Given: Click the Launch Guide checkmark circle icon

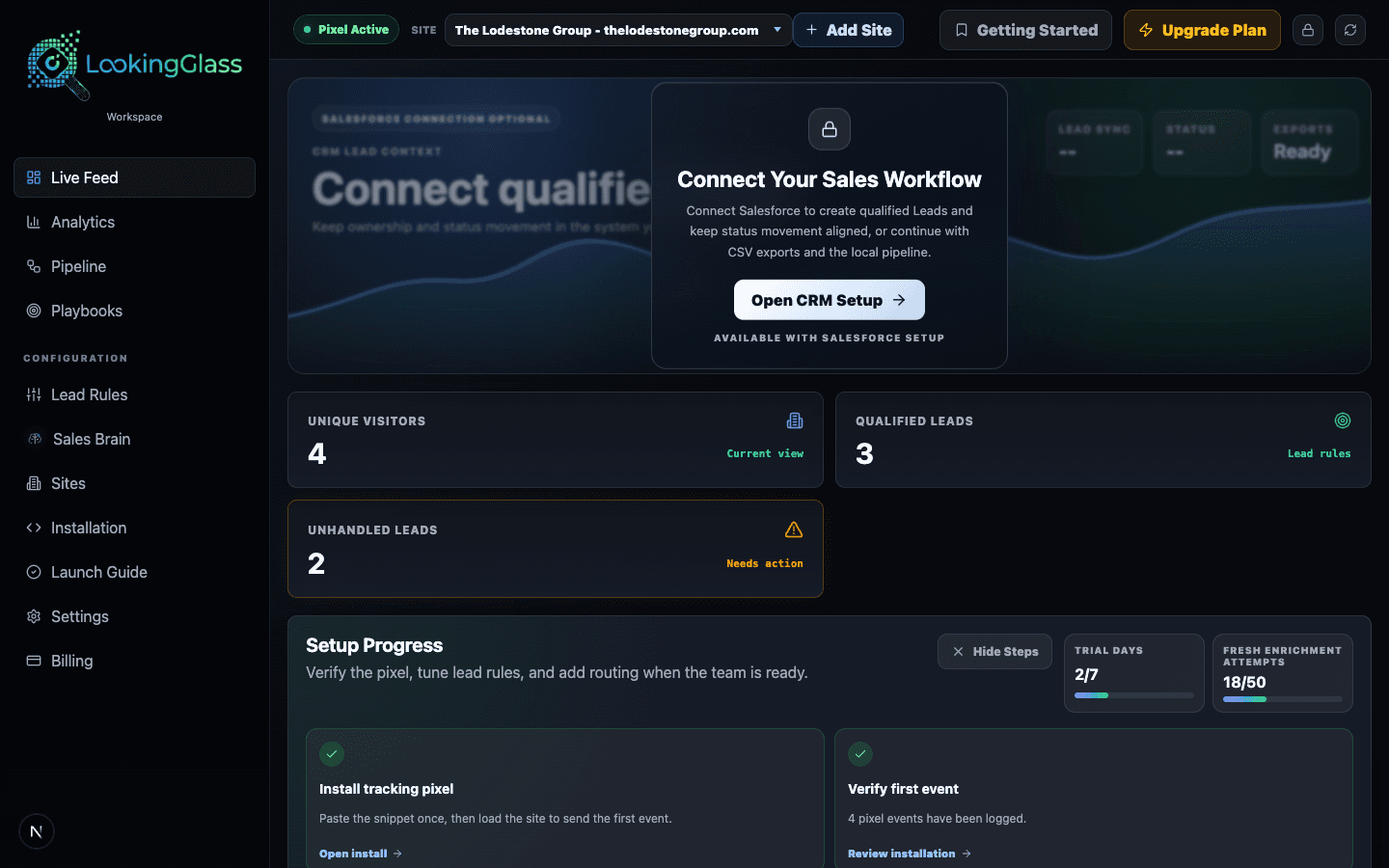Looking at the screenshot, I should click(x=34, y=572).
